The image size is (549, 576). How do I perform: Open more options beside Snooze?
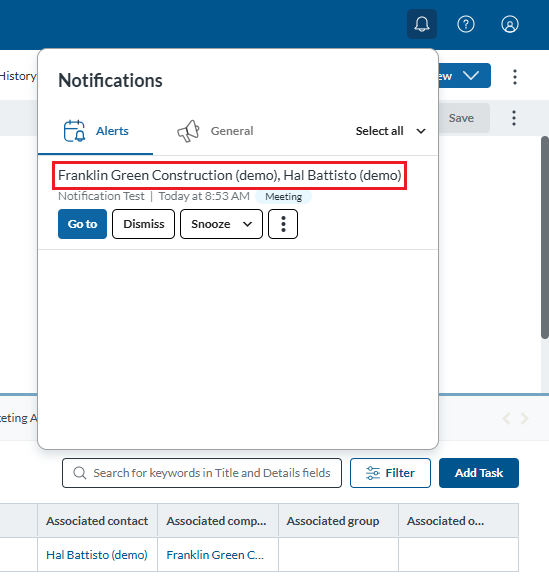coord(283,224)
